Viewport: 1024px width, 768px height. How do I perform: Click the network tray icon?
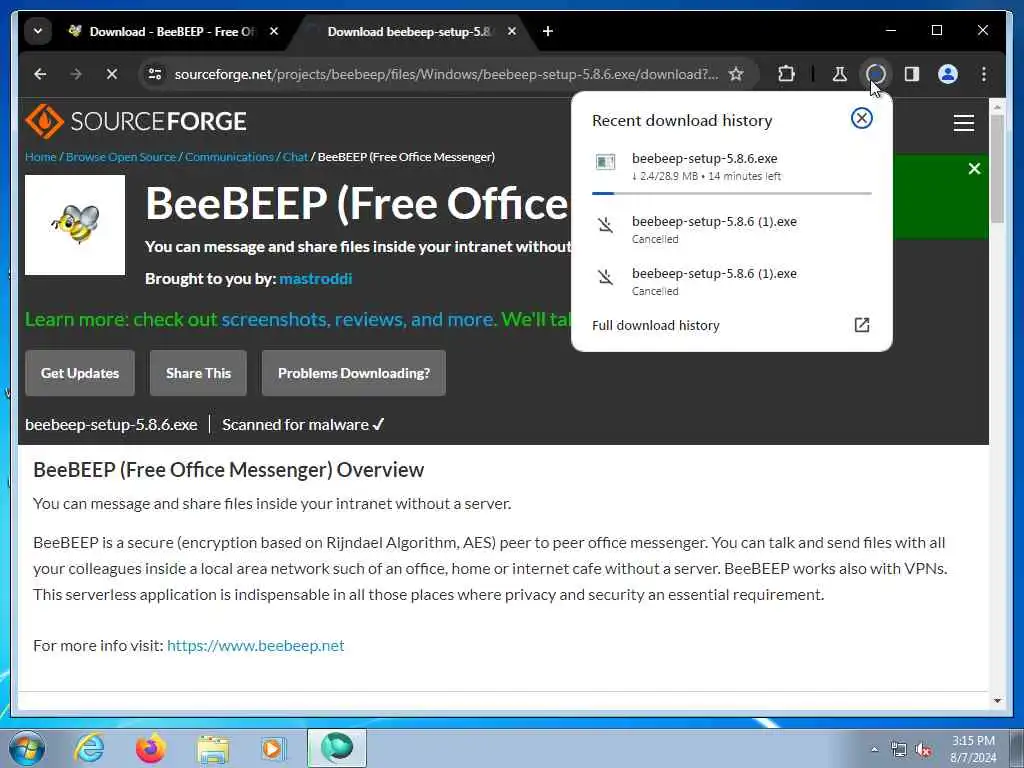899,750
